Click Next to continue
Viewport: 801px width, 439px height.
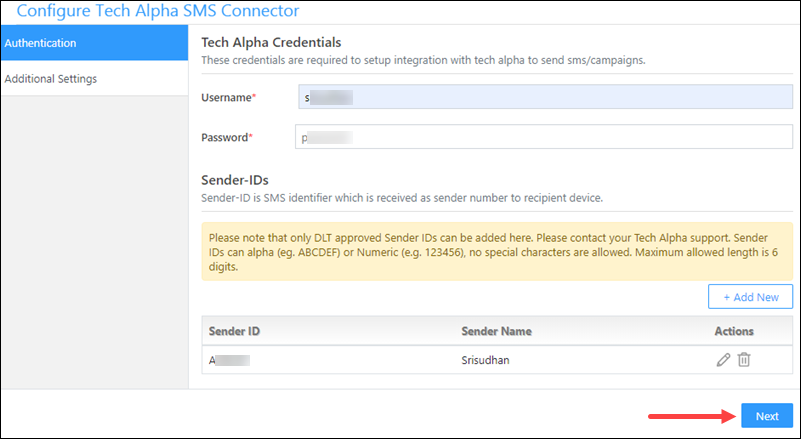[x=767, y=416]
